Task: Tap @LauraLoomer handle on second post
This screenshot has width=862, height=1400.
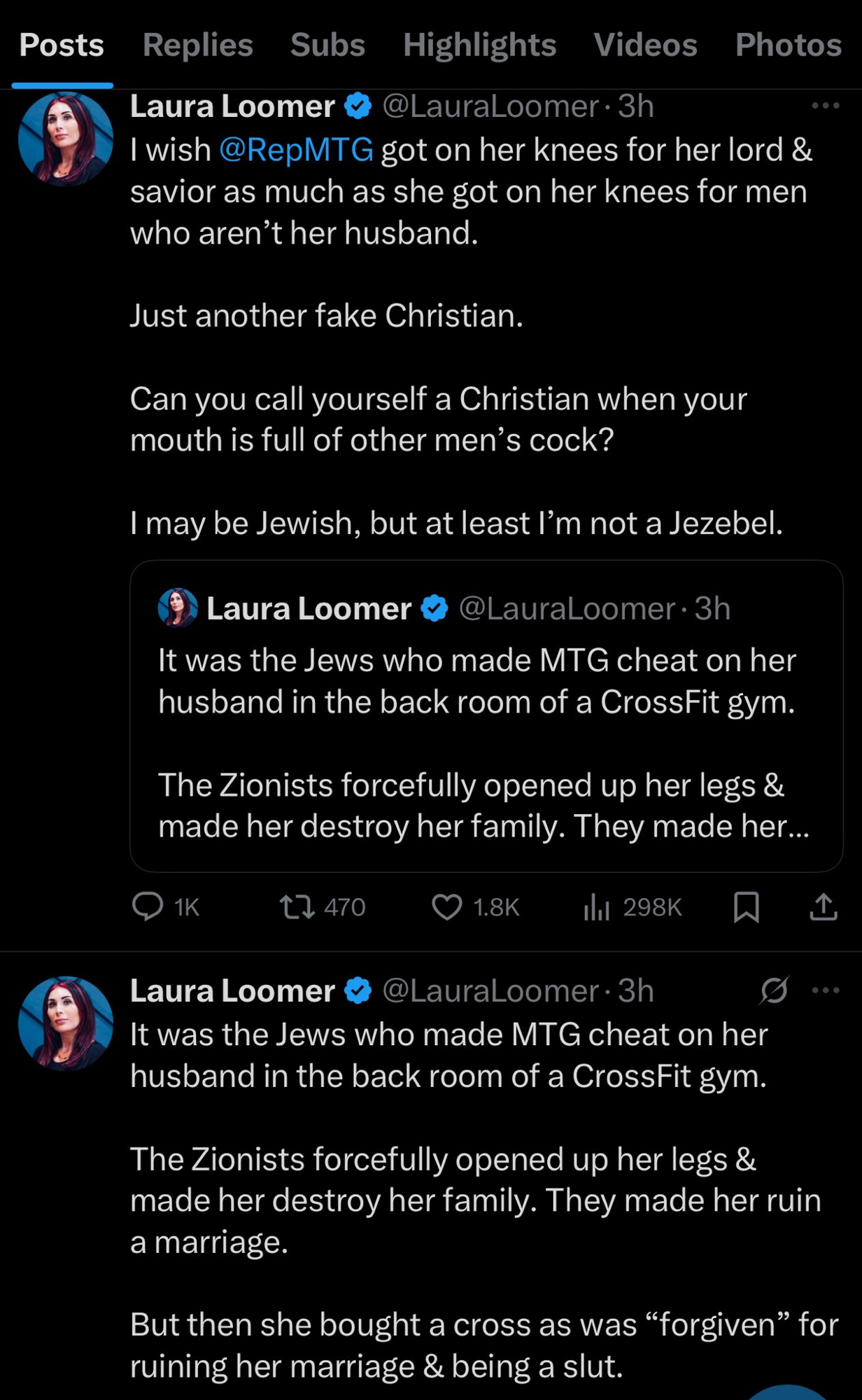Action: pyautogui.click(x=490, y=990)
